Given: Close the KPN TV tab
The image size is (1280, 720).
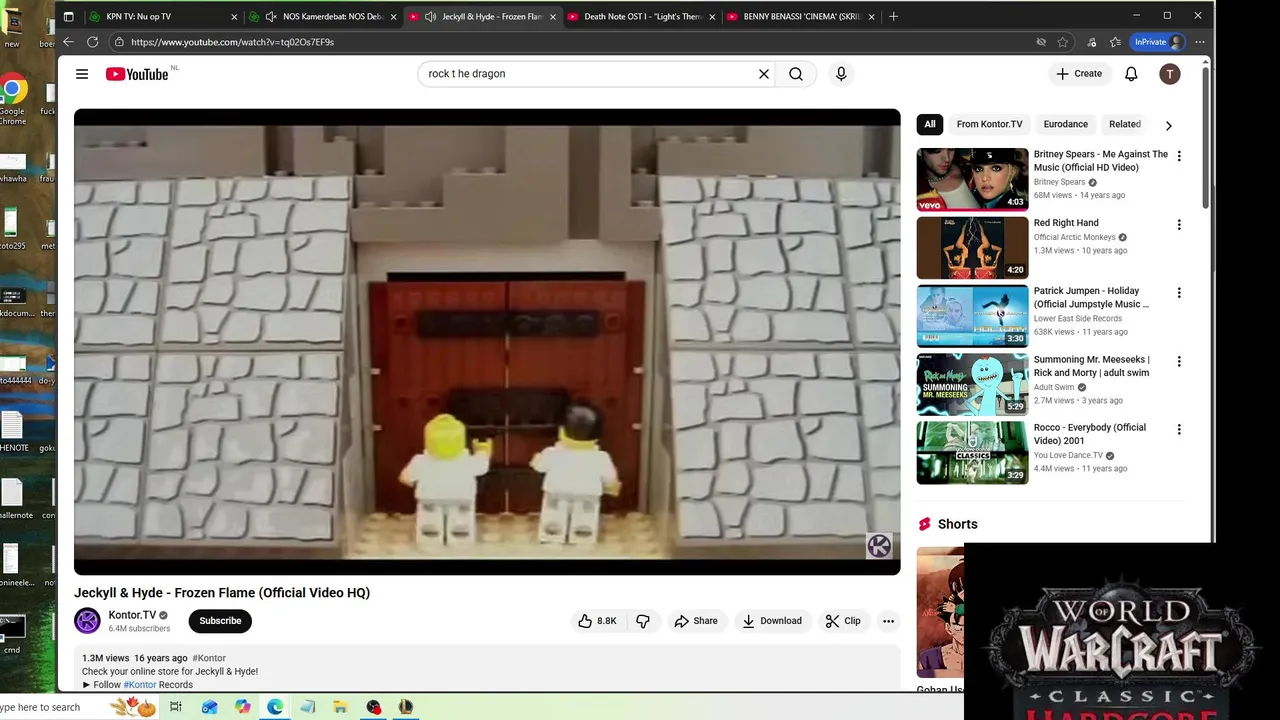Looking at the screenshot, I should [x=235, y=16].
